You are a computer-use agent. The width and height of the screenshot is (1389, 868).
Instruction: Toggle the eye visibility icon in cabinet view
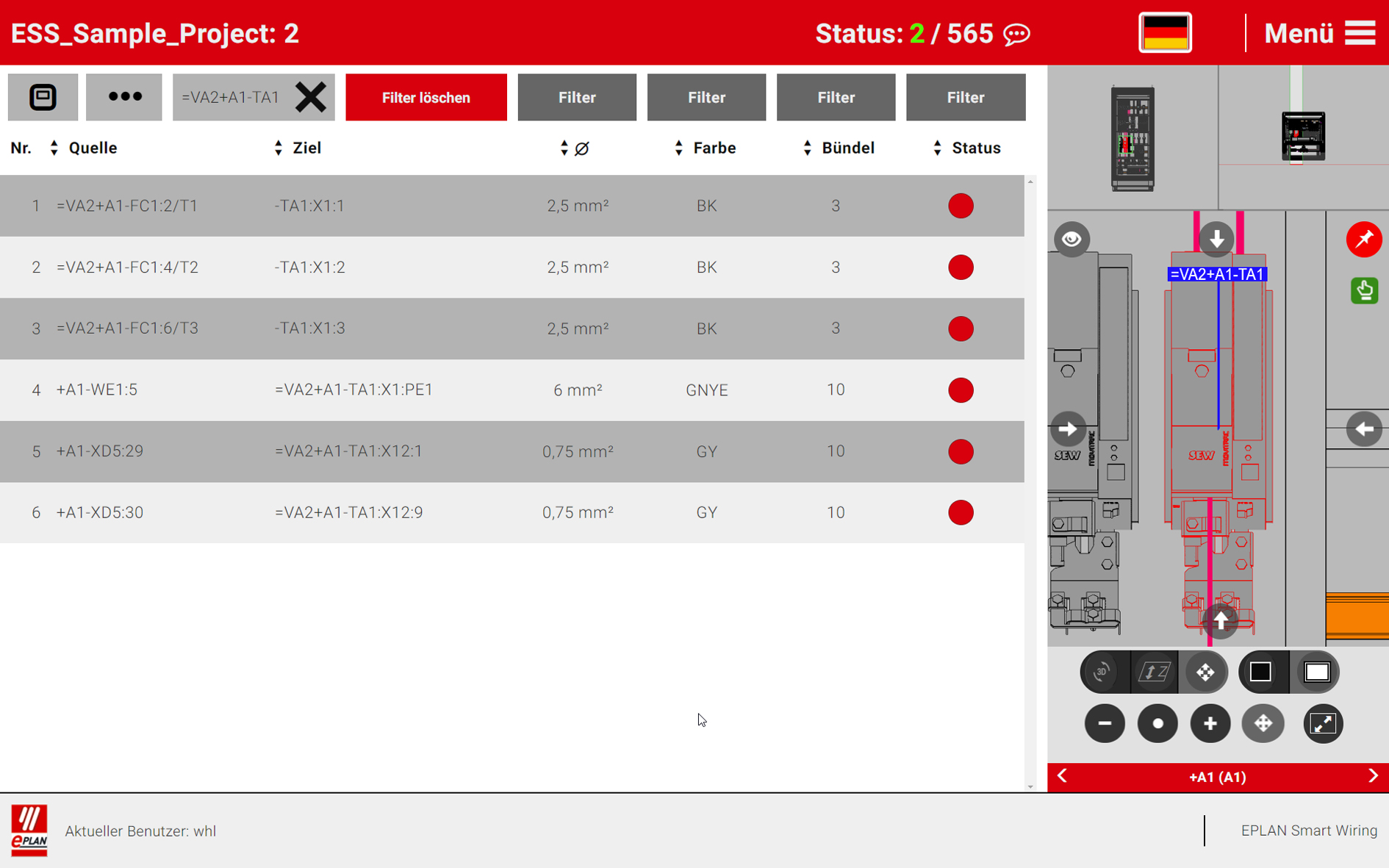1072,239
